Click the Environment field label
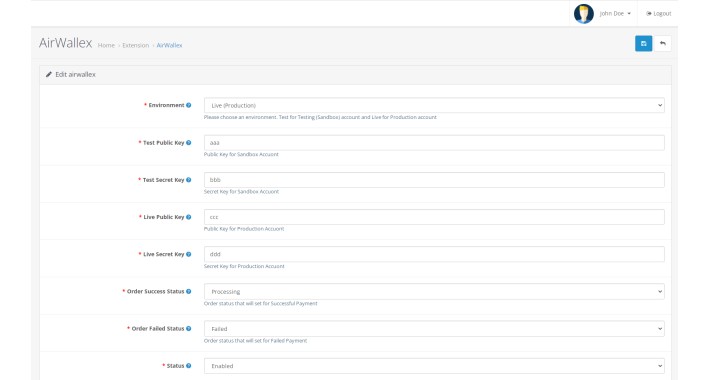Viewport: 710px width, 380px height. click(x=166, y=105)
